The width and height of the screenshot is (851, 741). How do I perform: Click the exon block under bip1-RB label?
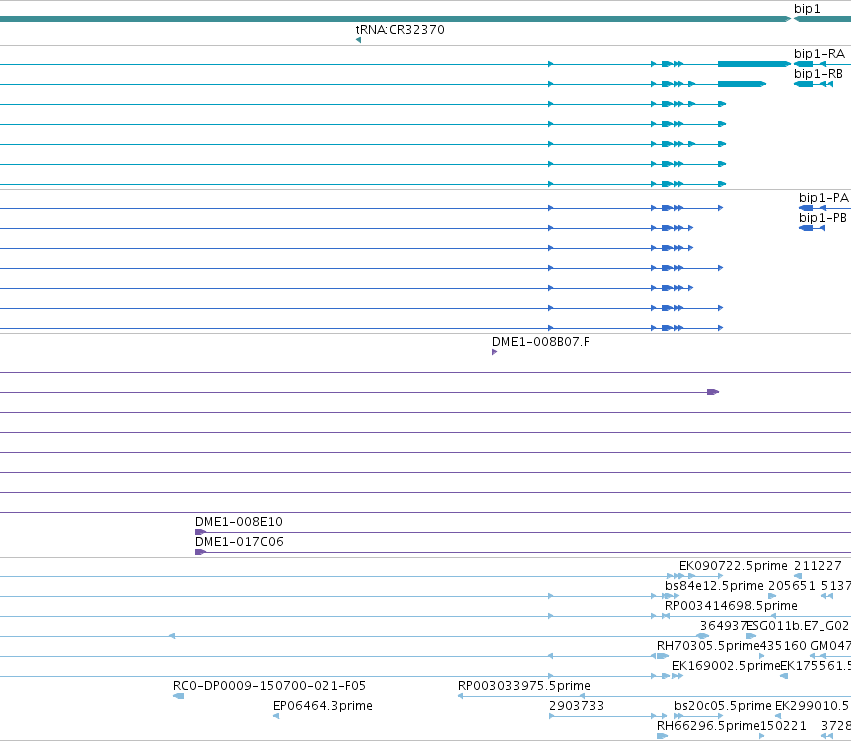click(x=804, y=84)
